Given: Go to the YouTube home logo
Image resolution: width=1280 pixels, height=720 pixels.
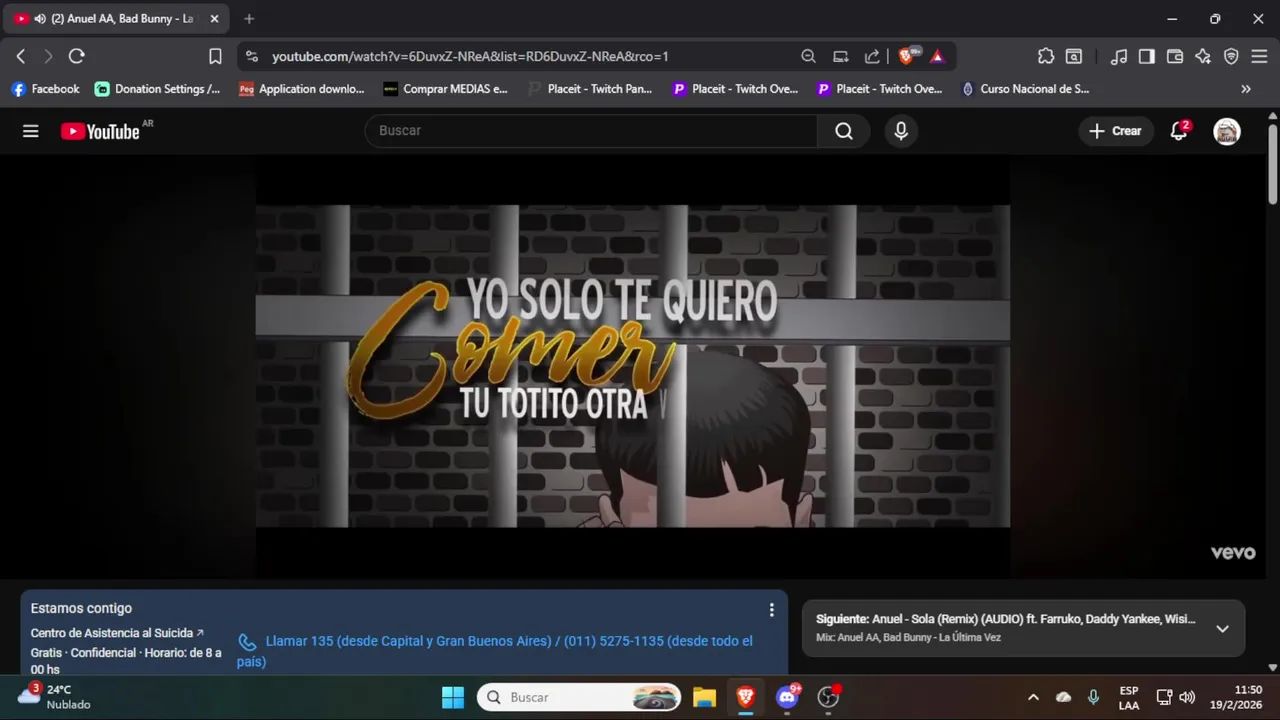Looking at the screenshot, I should pos(100,131).
